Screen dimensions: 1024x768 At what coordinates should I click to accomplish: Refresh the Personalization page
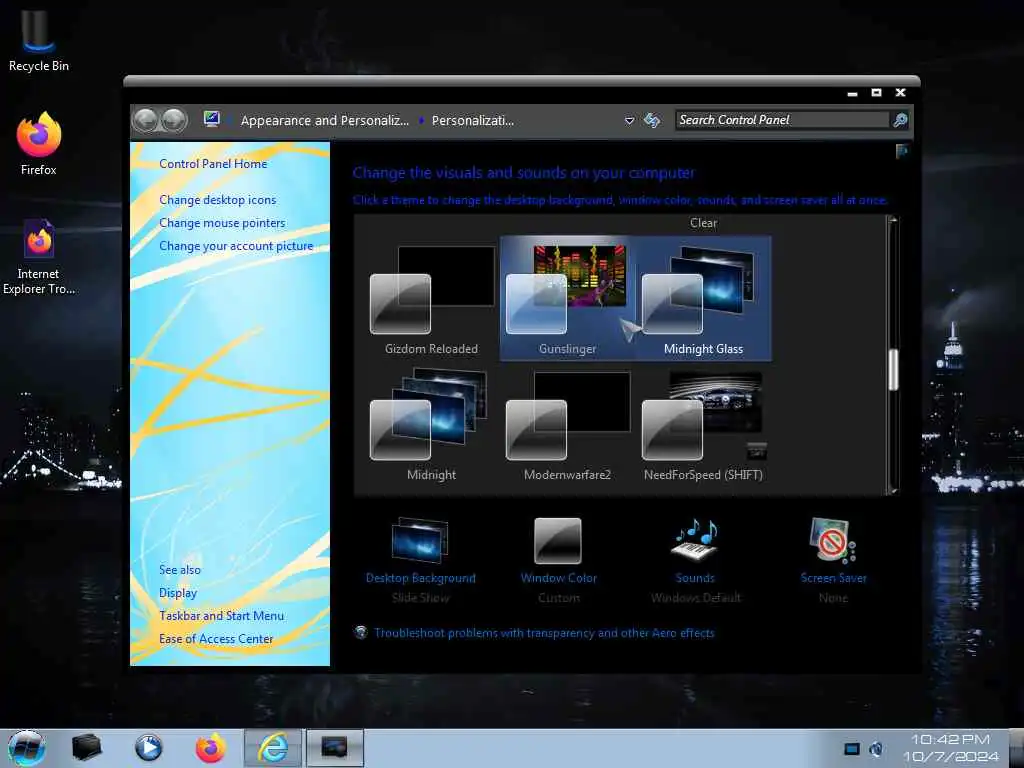click(652, 120)
